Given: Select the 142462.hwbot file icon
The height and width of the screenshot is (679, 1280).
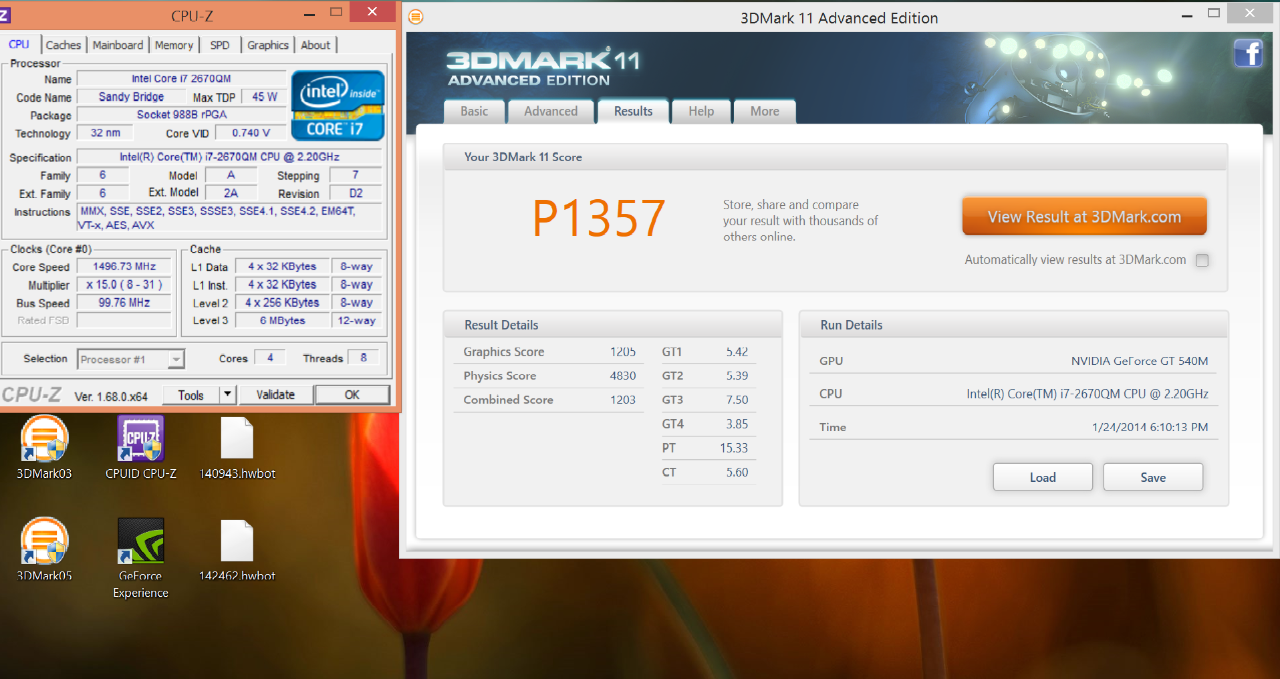Looking at the screenshot, I should click(x=237, y=549).
